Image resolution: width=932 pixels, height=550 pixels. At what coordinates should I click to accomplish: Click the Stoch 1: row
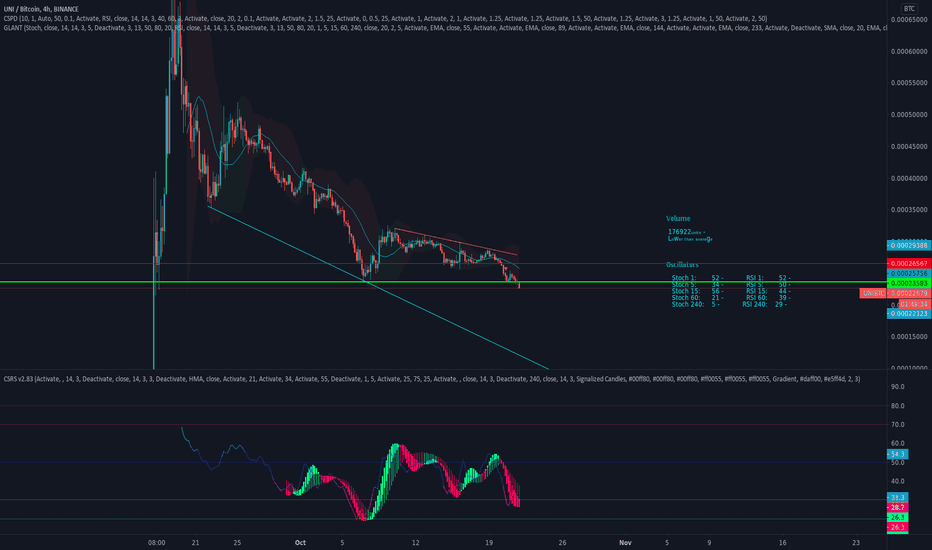click(x=697, y=278)
